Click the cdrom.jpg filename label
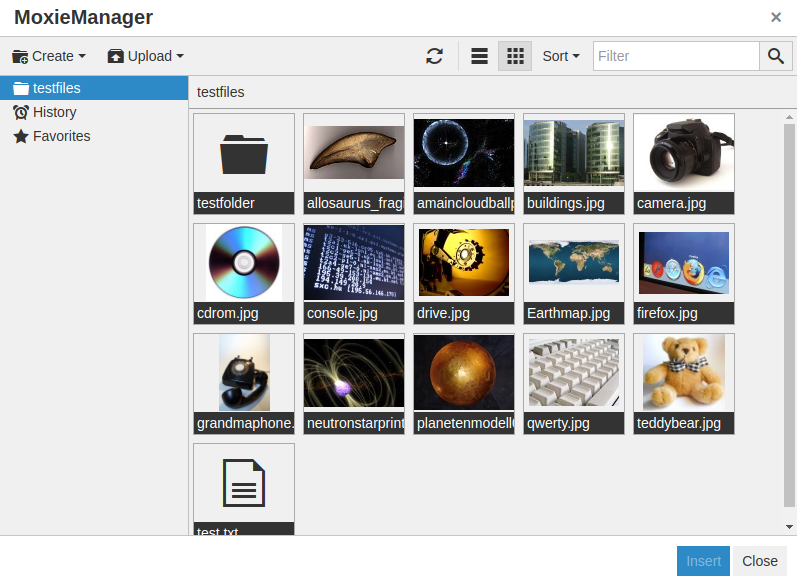Screen dimensions: 797x586 pyautogui.click(x=228, y=313)
